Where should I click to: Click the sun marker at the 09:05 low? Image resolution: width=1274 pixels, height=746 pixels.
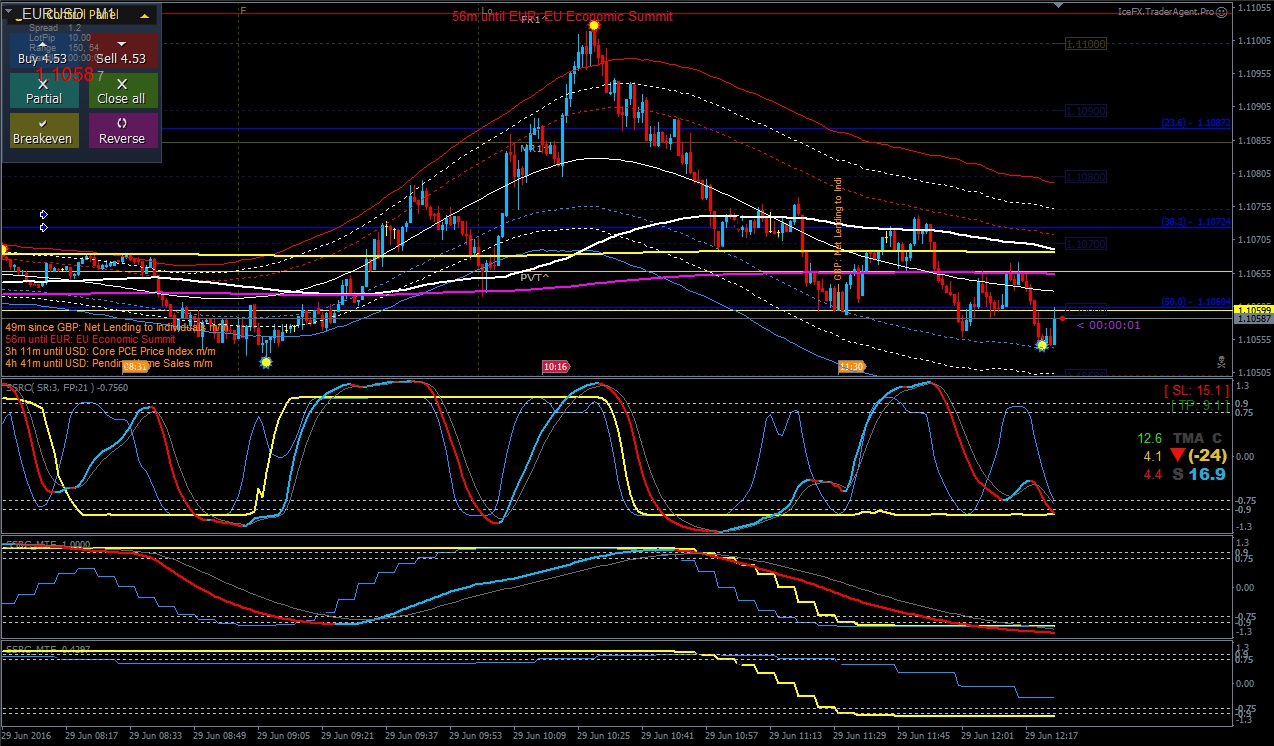pos(266,363)
